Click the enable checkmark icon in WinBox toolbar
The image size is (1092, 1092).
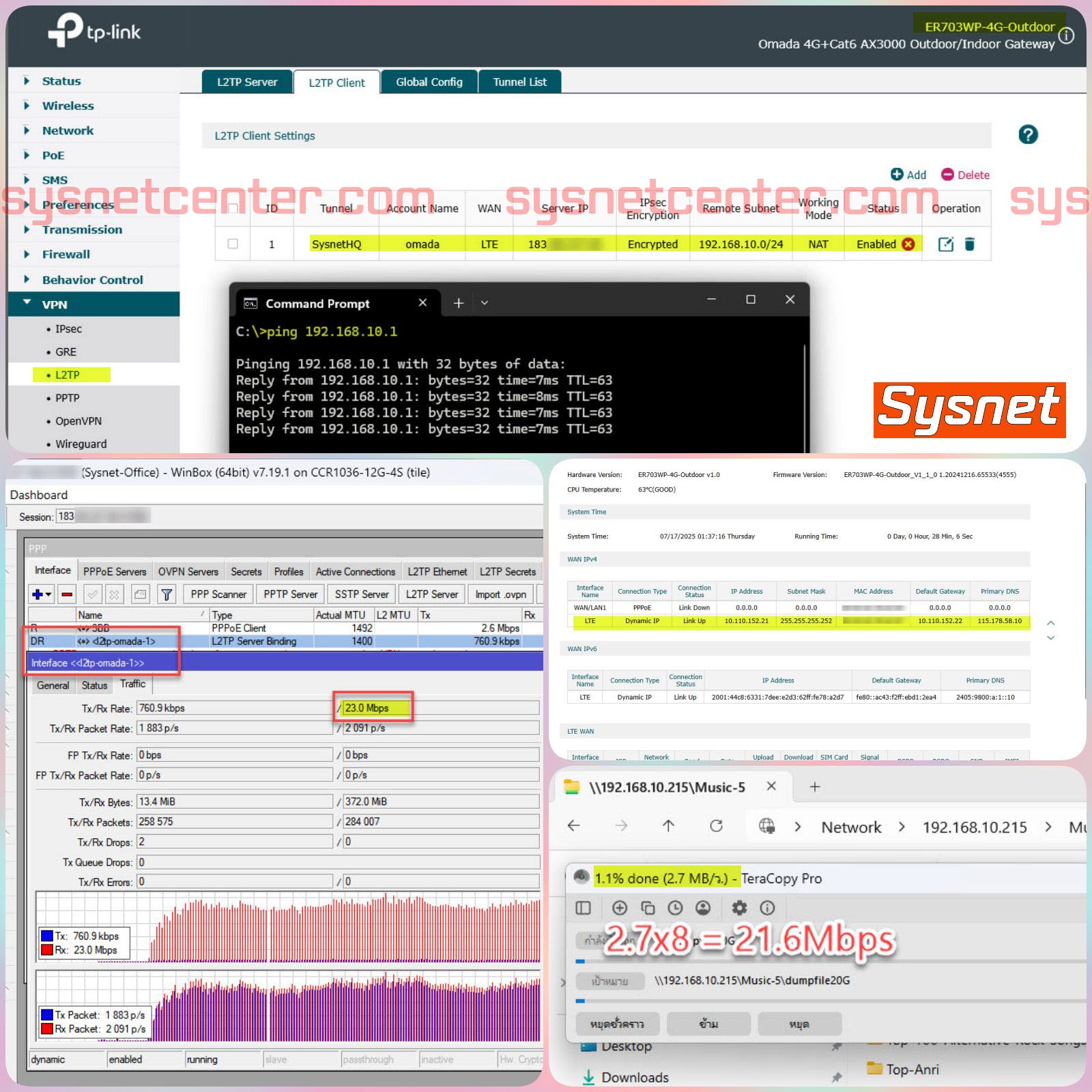(93, 594)
